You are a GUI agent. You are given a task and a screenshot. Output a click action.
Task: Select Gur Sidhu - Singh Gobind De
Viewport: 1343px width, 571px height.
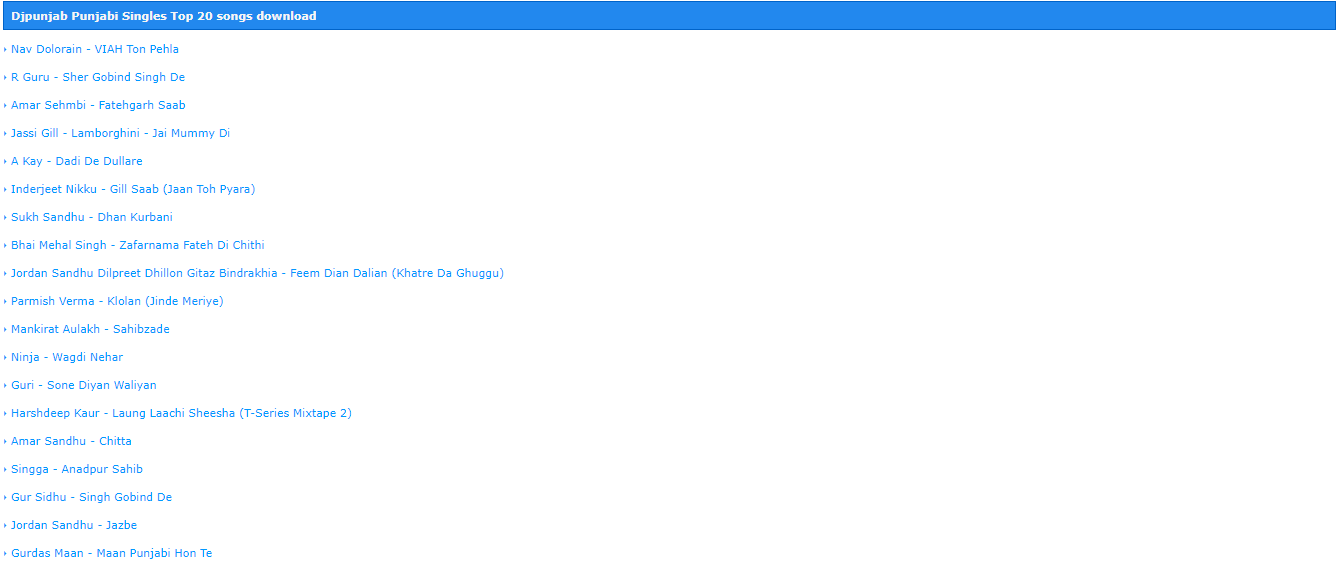pos(91,497)
